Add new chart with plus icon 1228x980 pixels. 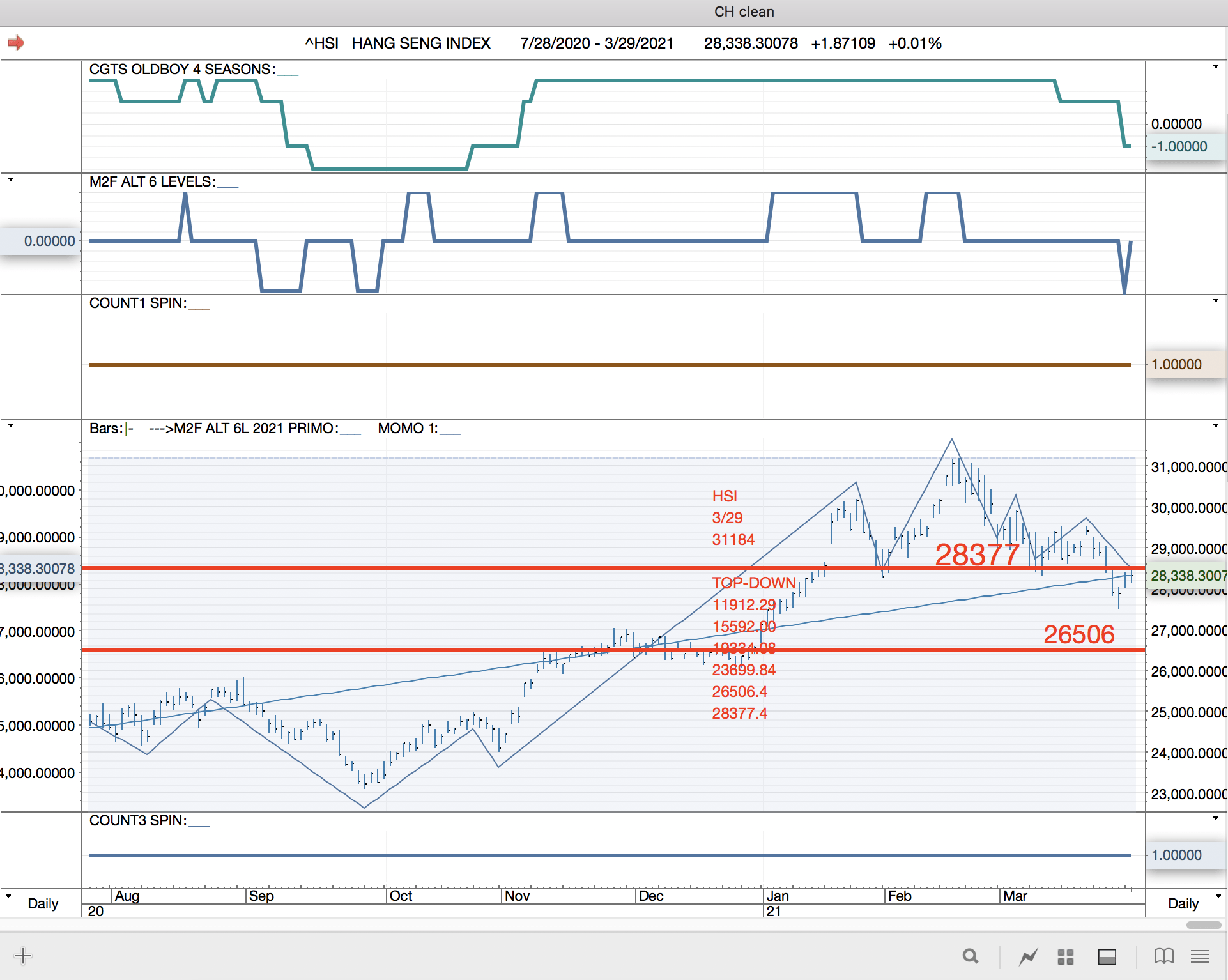point(23,956)
